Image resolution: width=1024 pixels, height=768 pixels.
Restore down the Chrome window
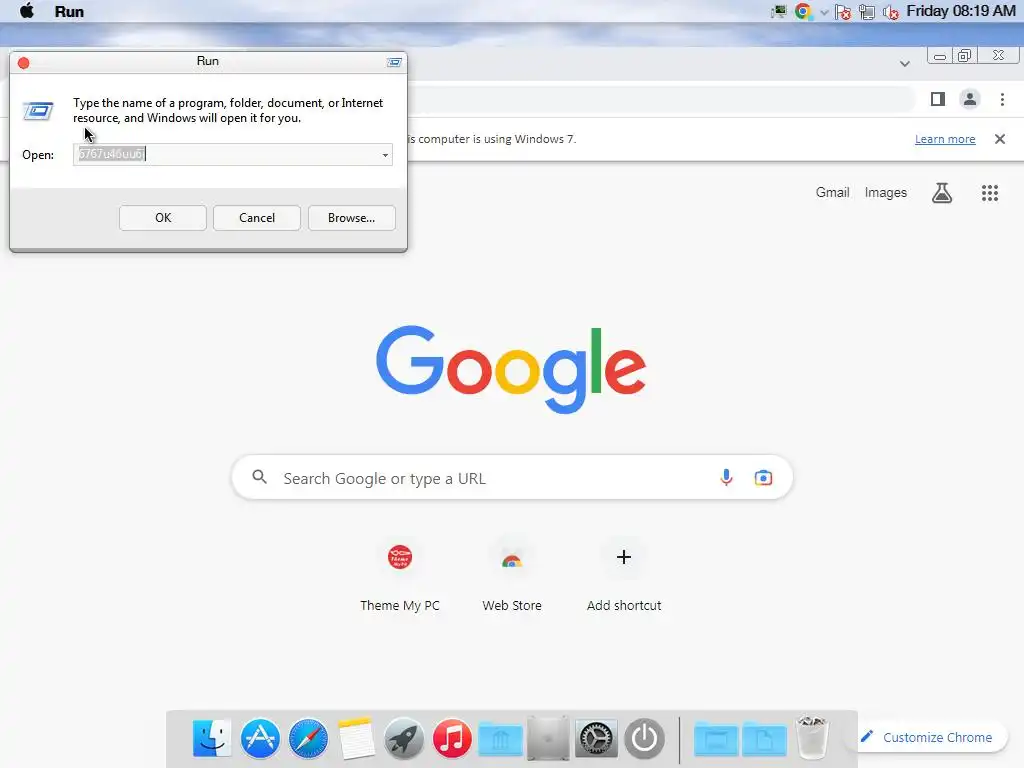click(965, 56)
